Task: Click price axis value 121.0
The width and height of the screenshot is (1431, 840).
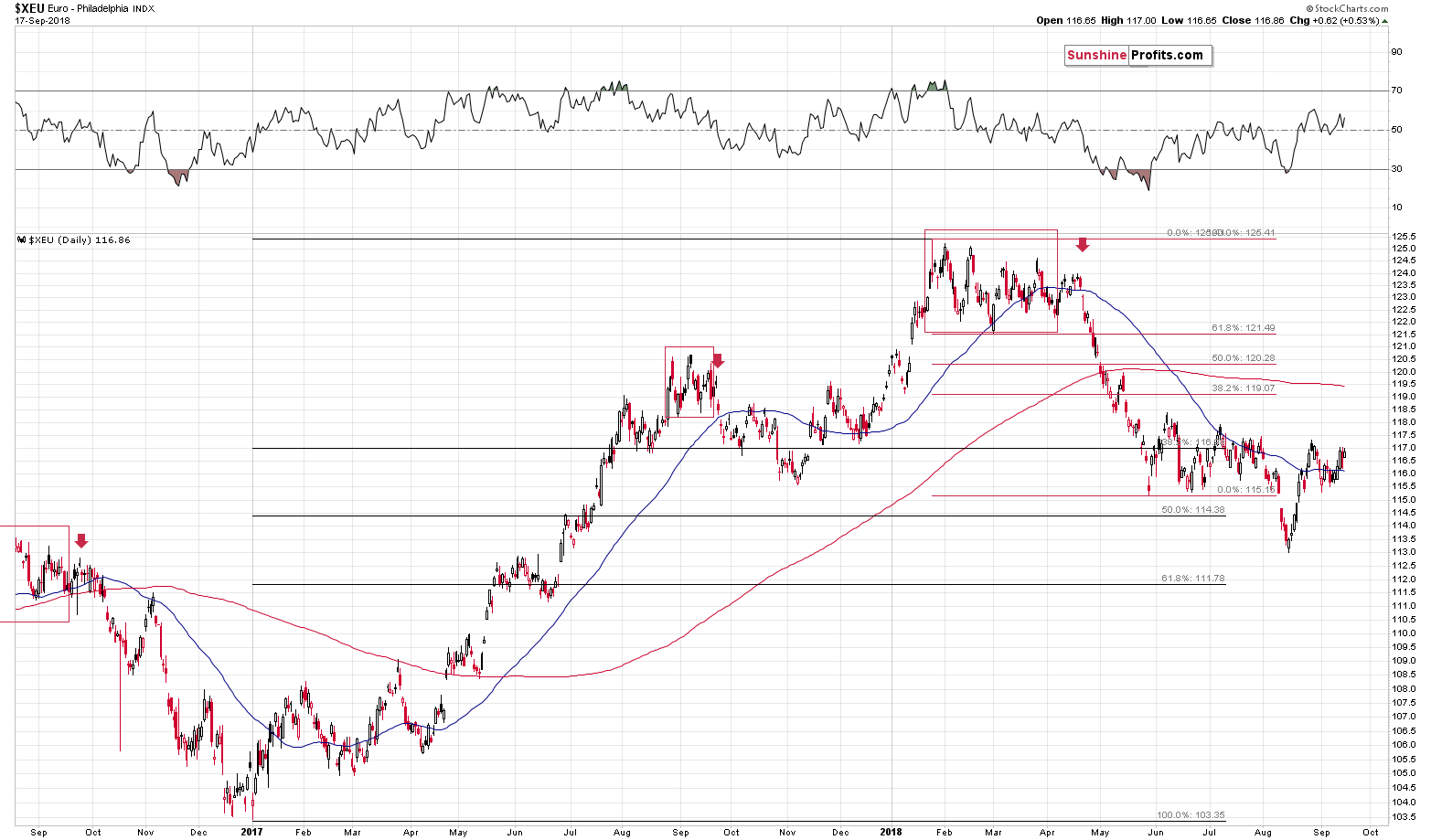Action: pos(1404,346)
